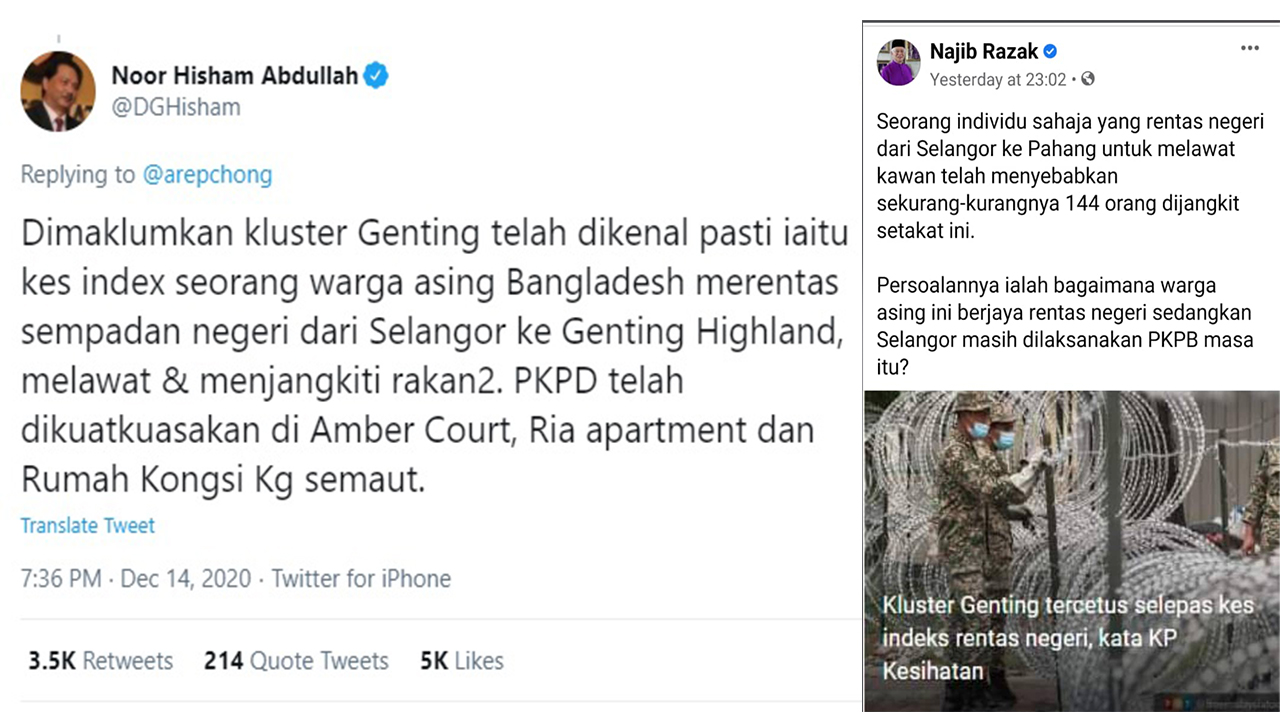Open the Yesterday at 23:02 post timestamp

tap(998, 79)
